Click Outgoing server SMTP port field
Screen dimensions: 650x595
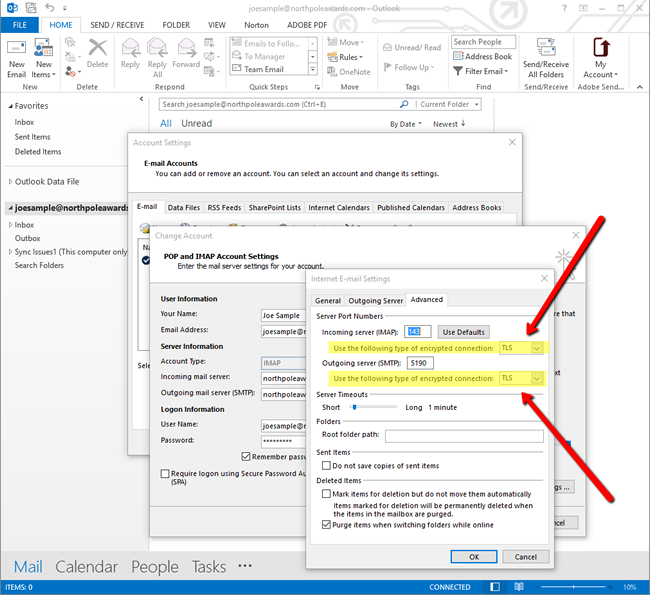[x=420, y=363]
